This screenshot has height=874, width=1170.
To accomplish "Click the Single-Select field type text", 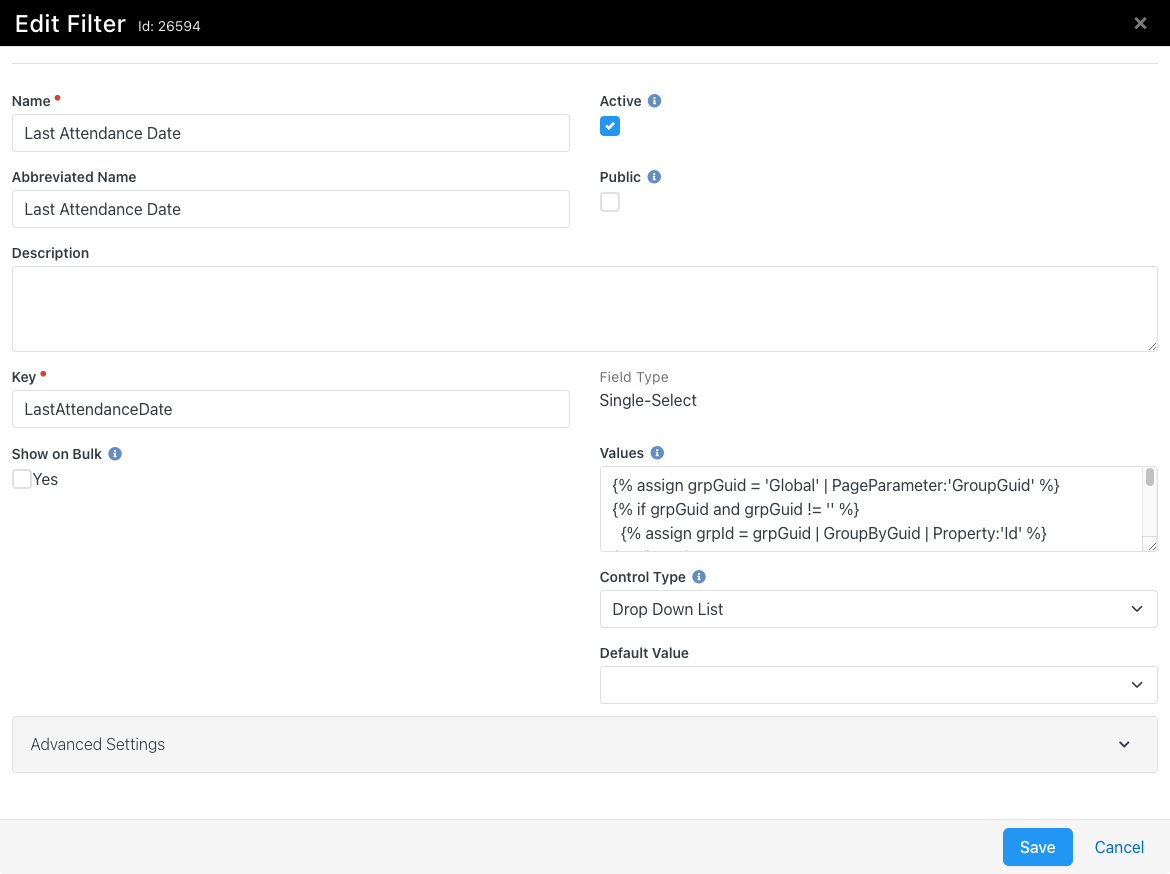I will [x=648, y=400].
